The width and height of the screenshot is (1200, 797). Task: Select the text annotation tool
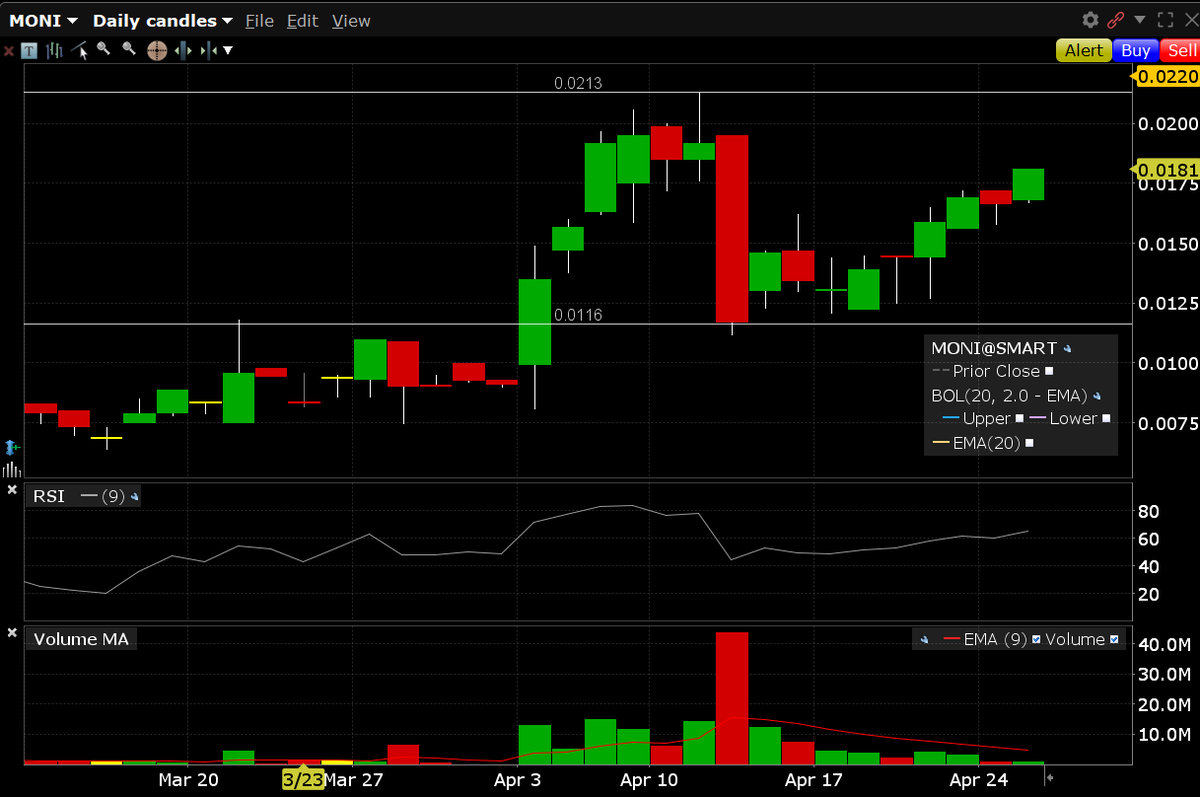30,50
